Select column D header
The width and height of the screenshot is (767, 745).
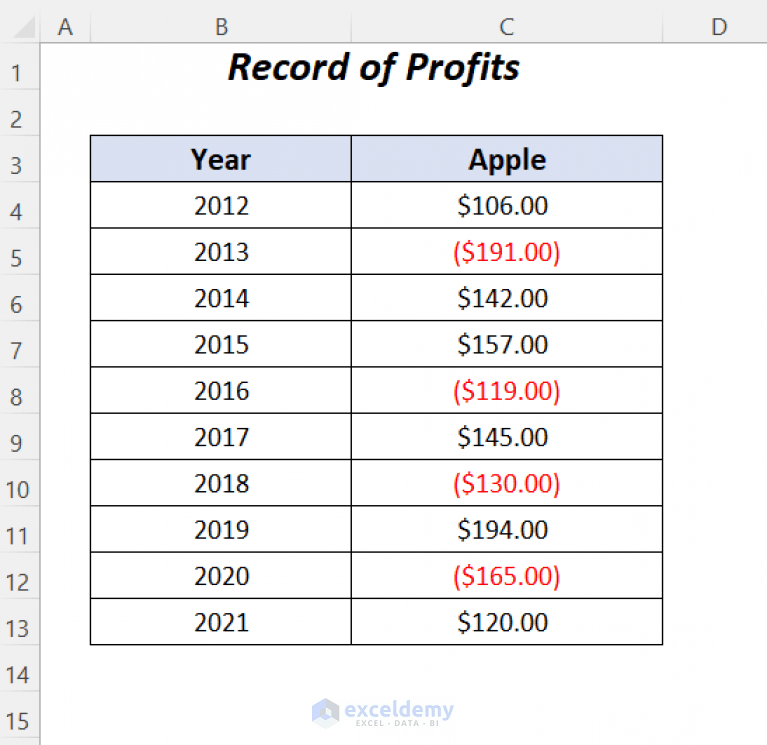[x=715, y=27]
